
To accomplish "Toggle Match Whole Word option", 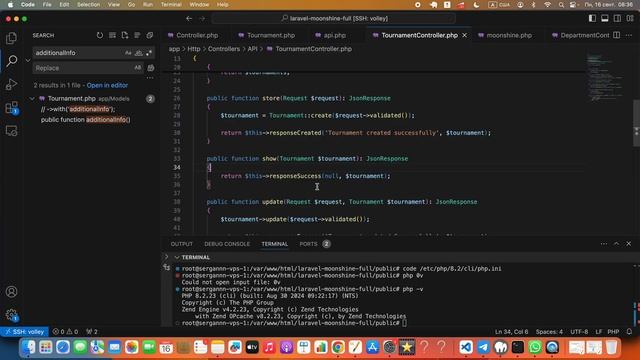I will tap(139, 53).
